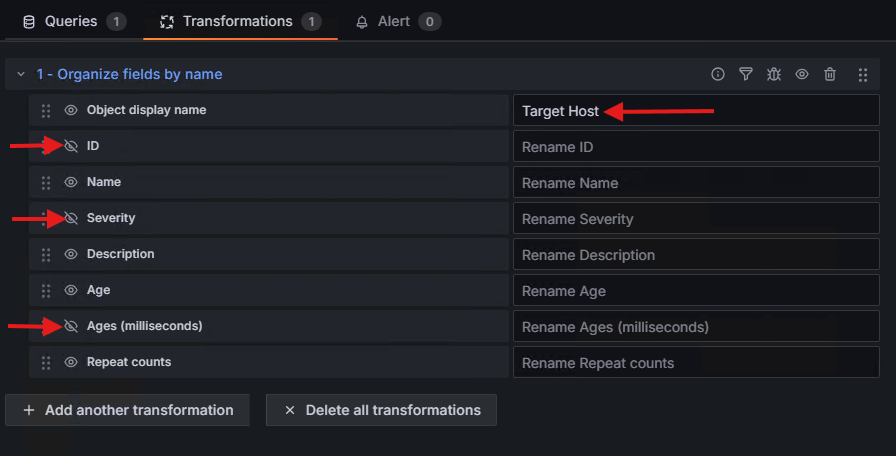The height and width of the screenshot is (456, 896).
Task: Click Delete all transformations button
Action: (381, 410)
